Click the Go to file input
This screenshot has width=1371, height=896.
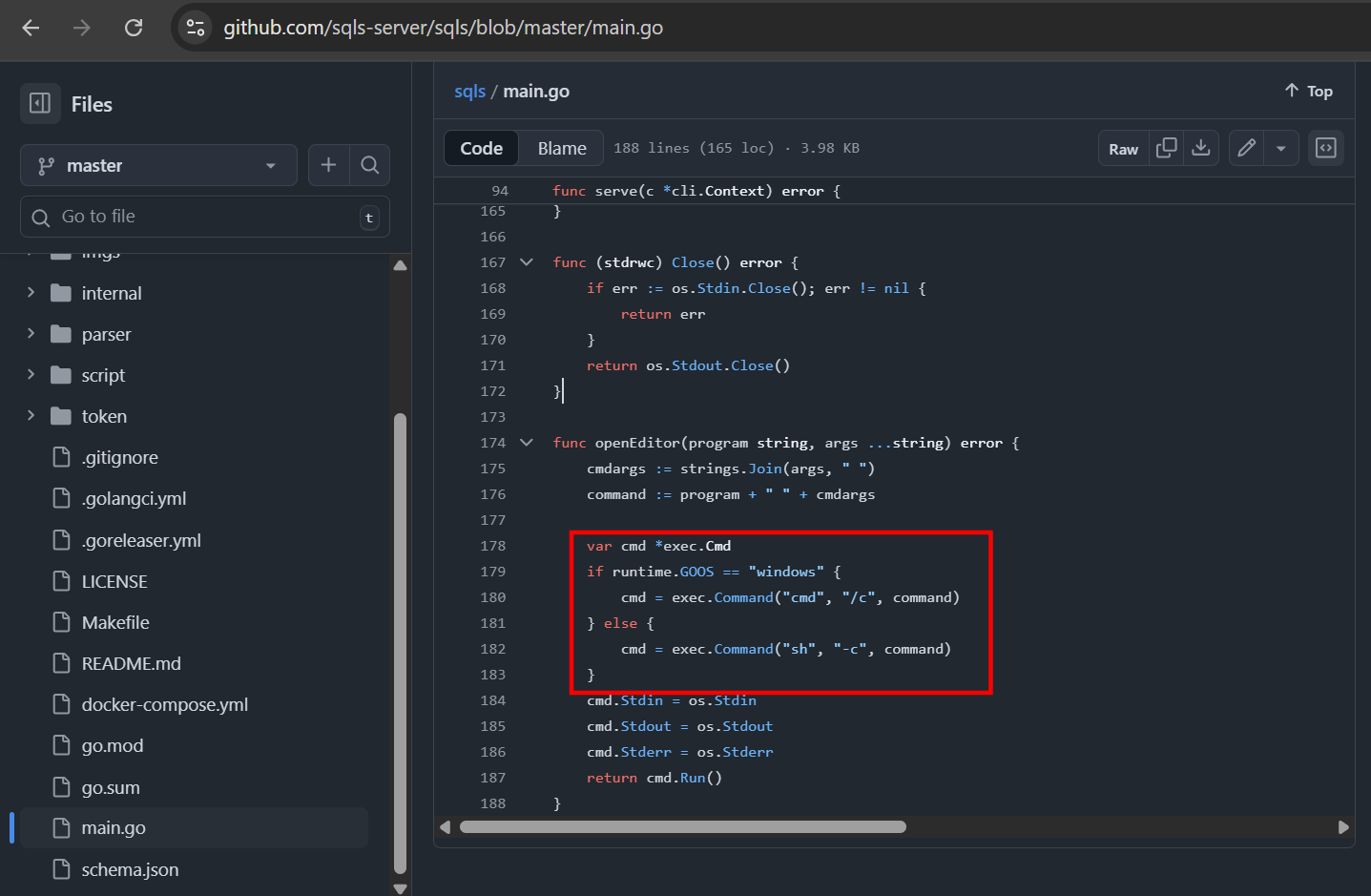click(204, 217)
